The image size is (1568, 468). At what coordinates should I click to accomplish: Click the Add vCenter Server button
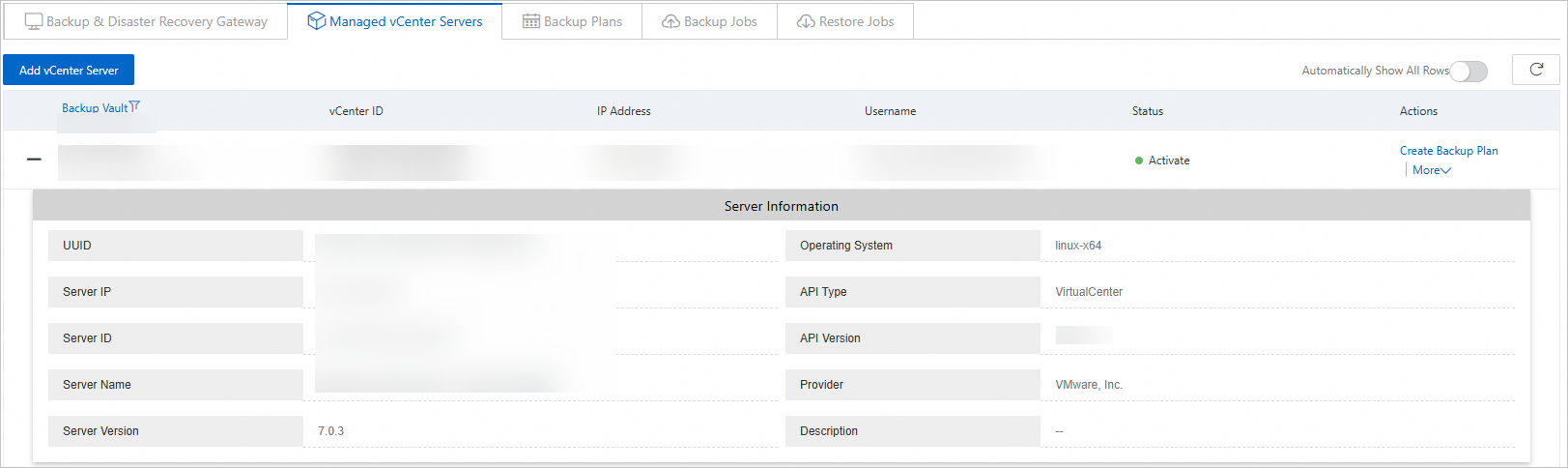tap(69, 70)
